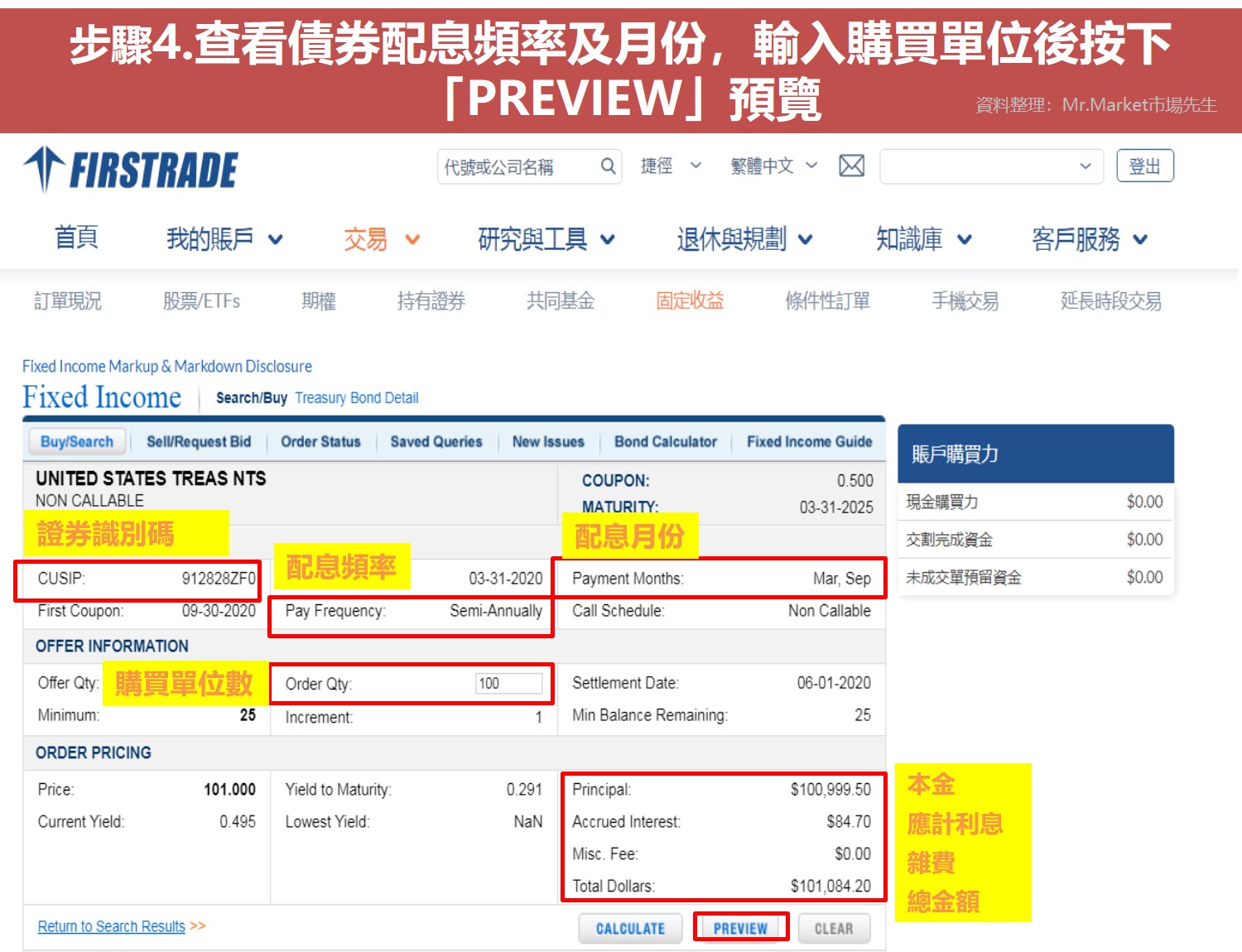Screen dimensions: 1242x952
Task: Expand the 客戶服務 menu
Action: (x=1090, y=239)
